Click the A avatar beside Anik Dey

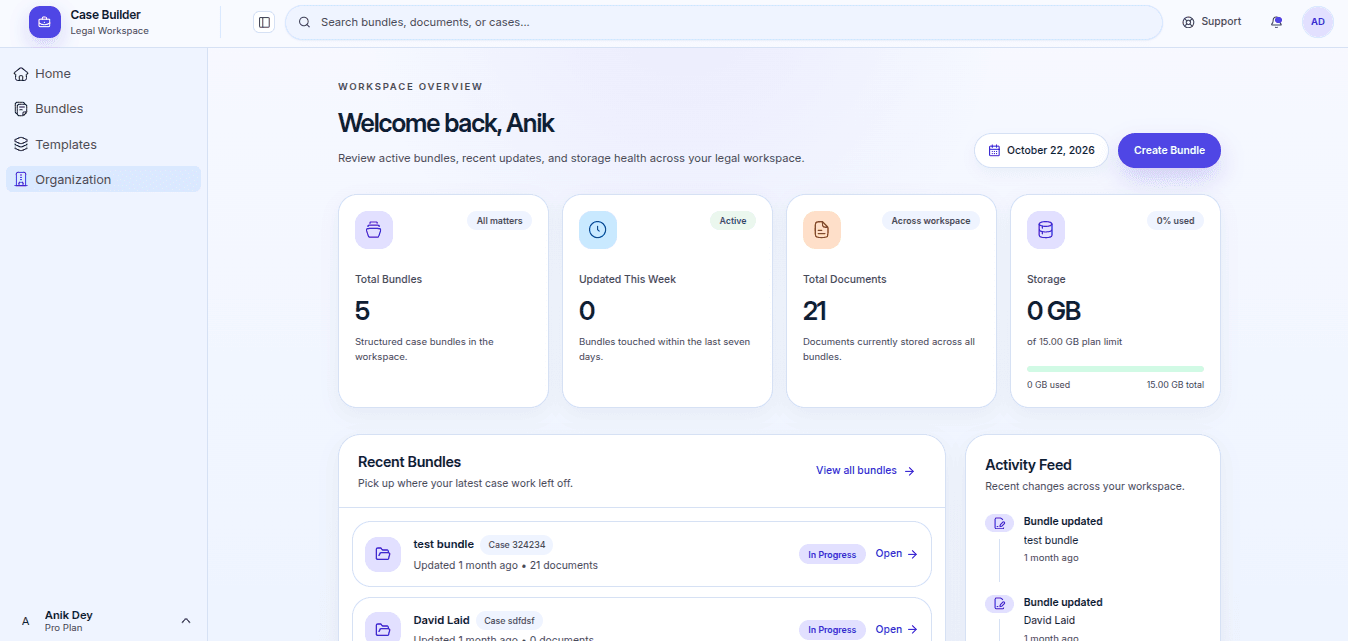[25, 621]
